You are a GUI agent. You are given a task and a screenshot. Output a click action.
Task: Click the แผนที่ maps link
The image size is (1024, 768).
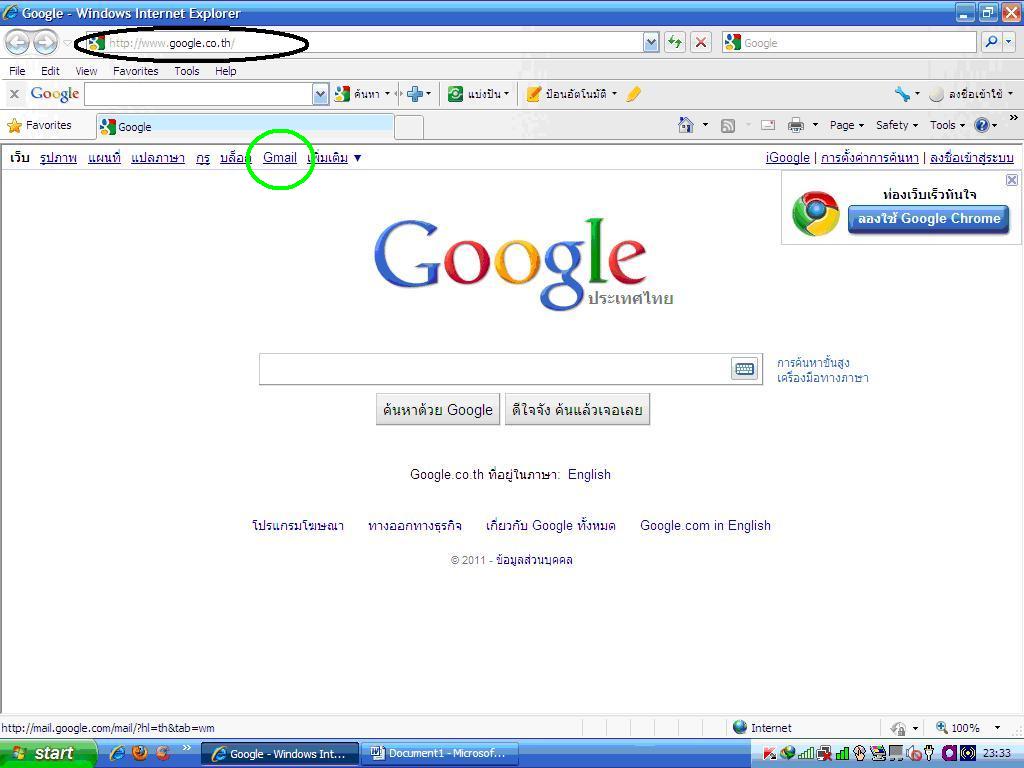coord(104,157)
